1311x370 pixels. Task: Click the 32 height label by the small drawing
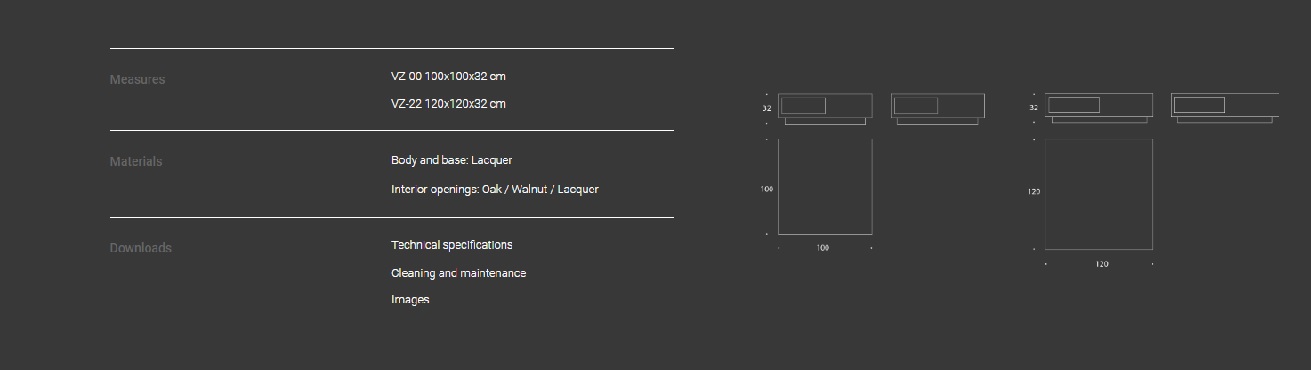[x=767, y=108]
